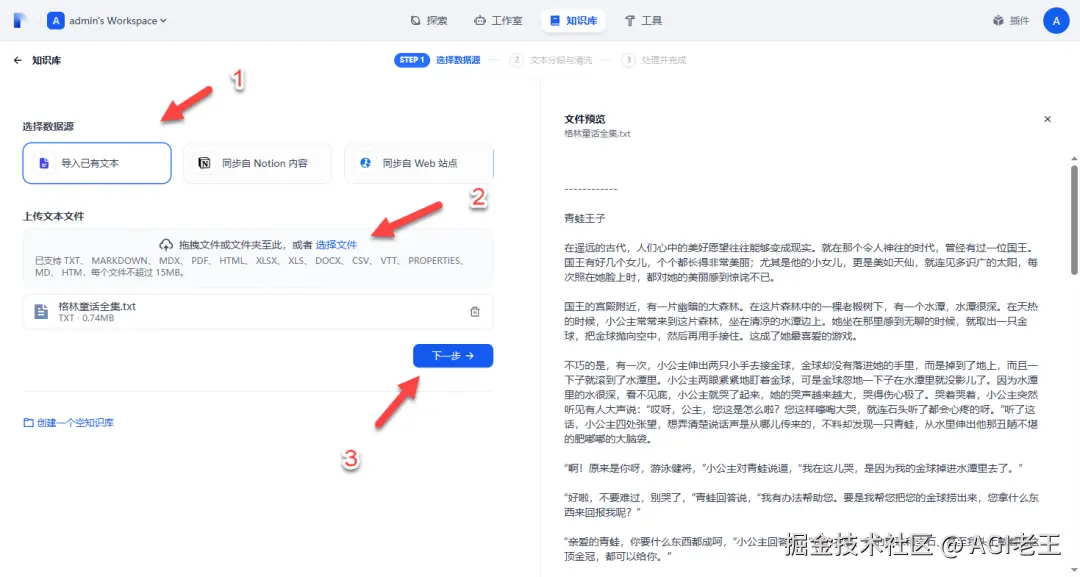
Task: Select 同步自 Web 站点 option
Action: click(x=419, y=163)
